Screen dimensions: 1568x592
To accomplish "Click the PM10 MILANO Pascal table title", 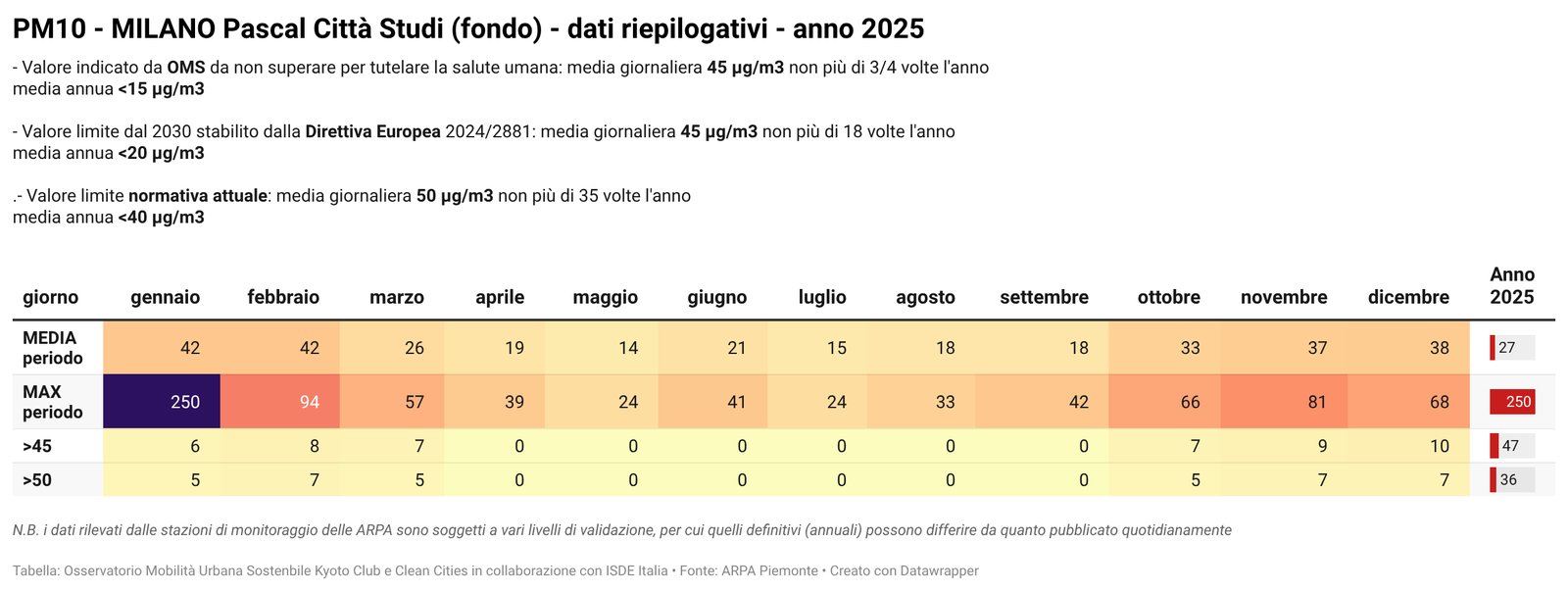I will click(x=468, y=29).
